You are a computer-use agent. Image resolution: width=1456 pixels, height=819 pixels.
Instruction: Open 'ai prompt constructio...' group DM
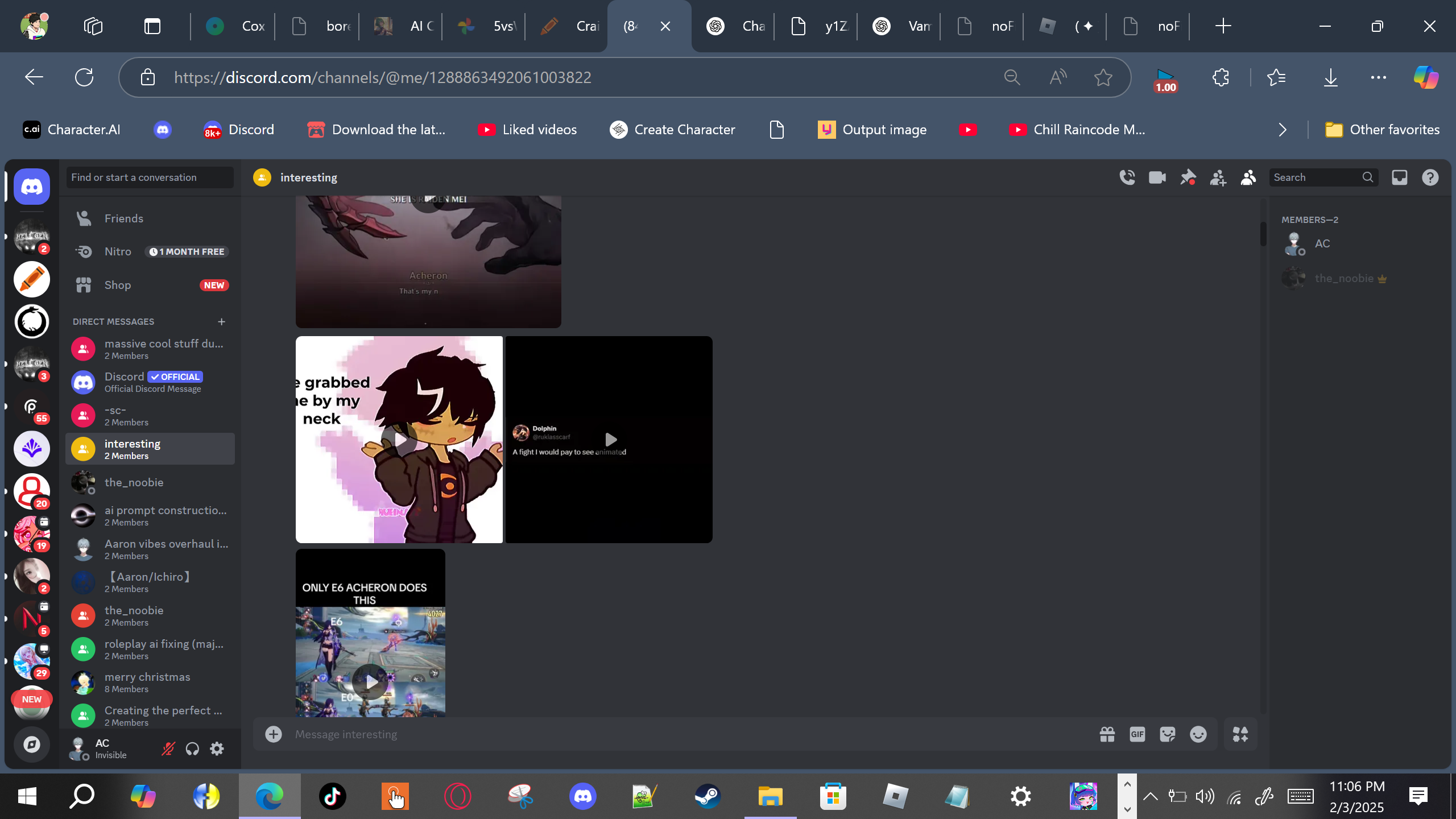(150, 516)
